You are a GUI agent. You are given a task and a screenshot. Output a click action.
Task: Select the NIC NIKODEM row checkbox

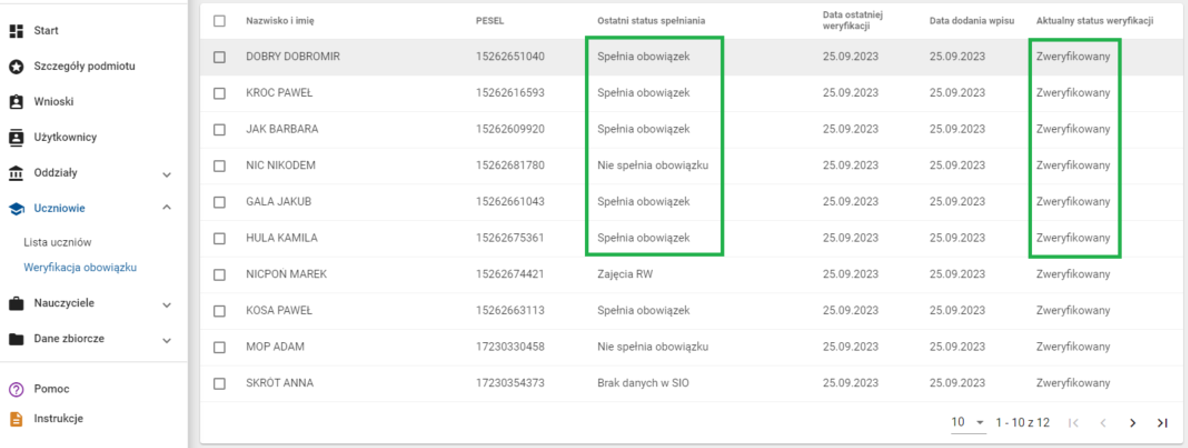(x=219, y=165)
